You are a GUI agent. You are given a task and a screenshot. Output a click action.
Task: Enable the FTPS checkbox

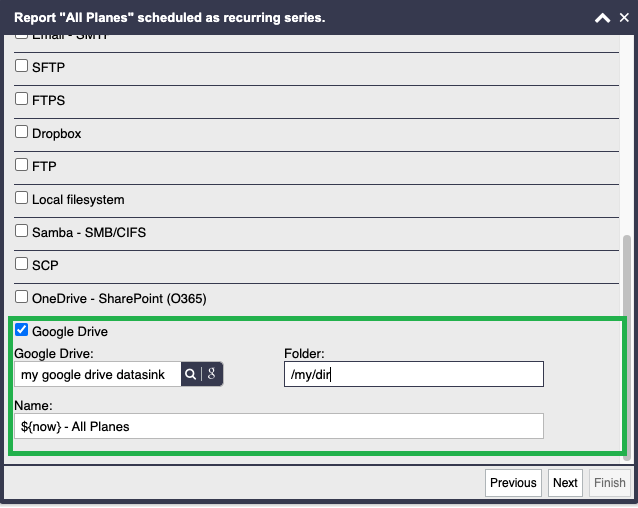tap(21, 99)
